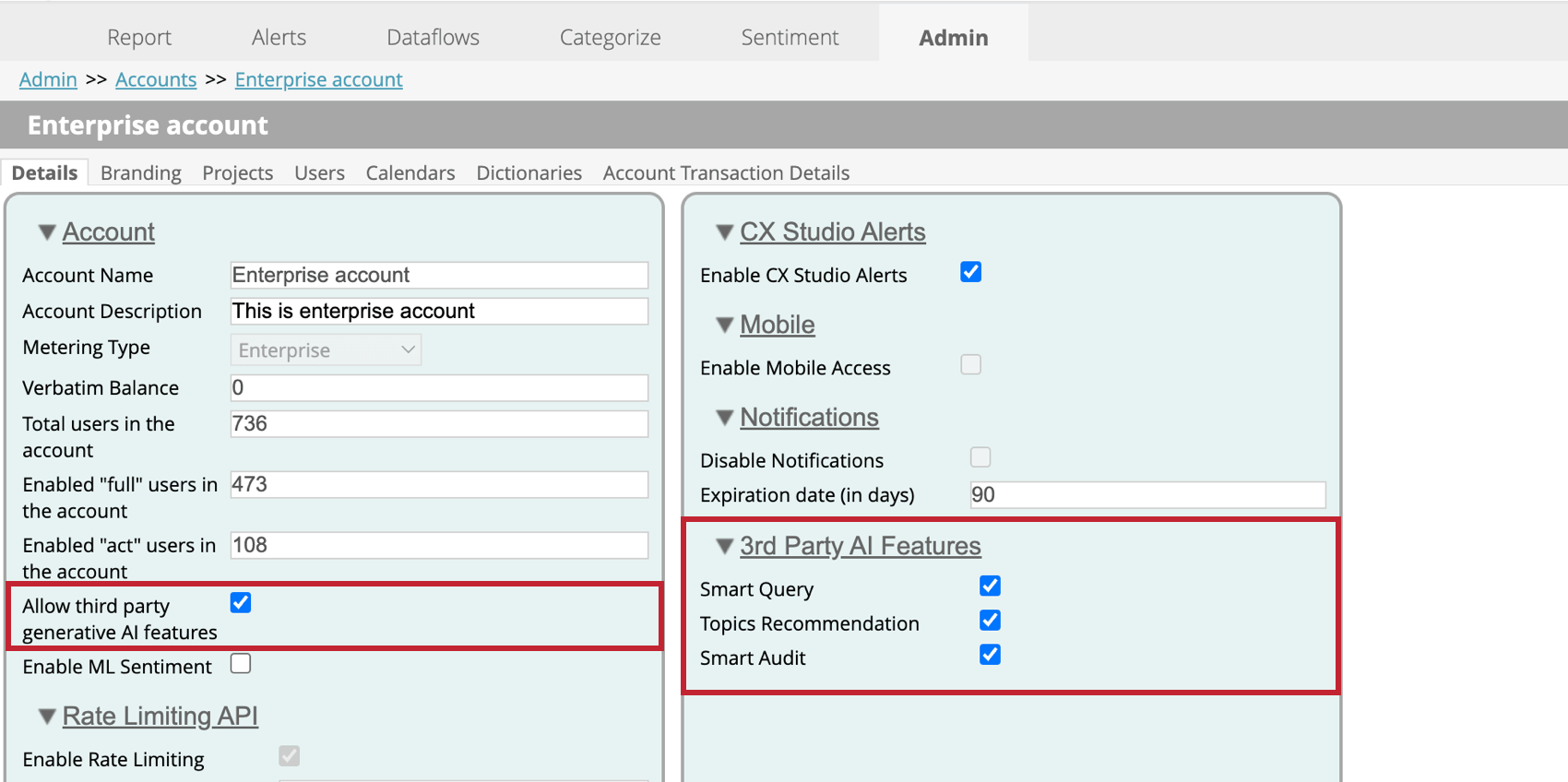Open the Dataflows menu
Image resolution: width=1568 pixels, height=782 pixels.
click(x=433, y=38)
